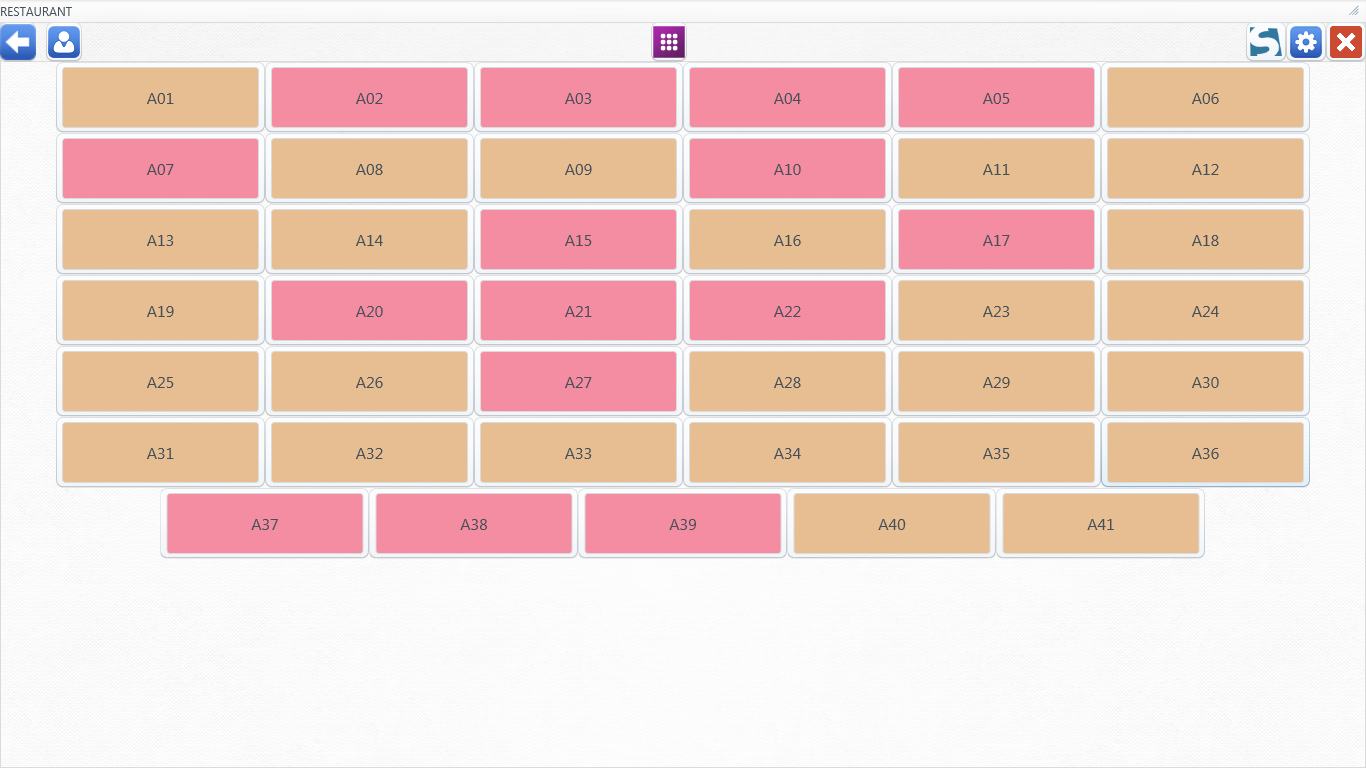The width and height of the screenshot is (1366, 768).
Task: Open the purple keypad grid icon
Action: (x=669, y=42)
